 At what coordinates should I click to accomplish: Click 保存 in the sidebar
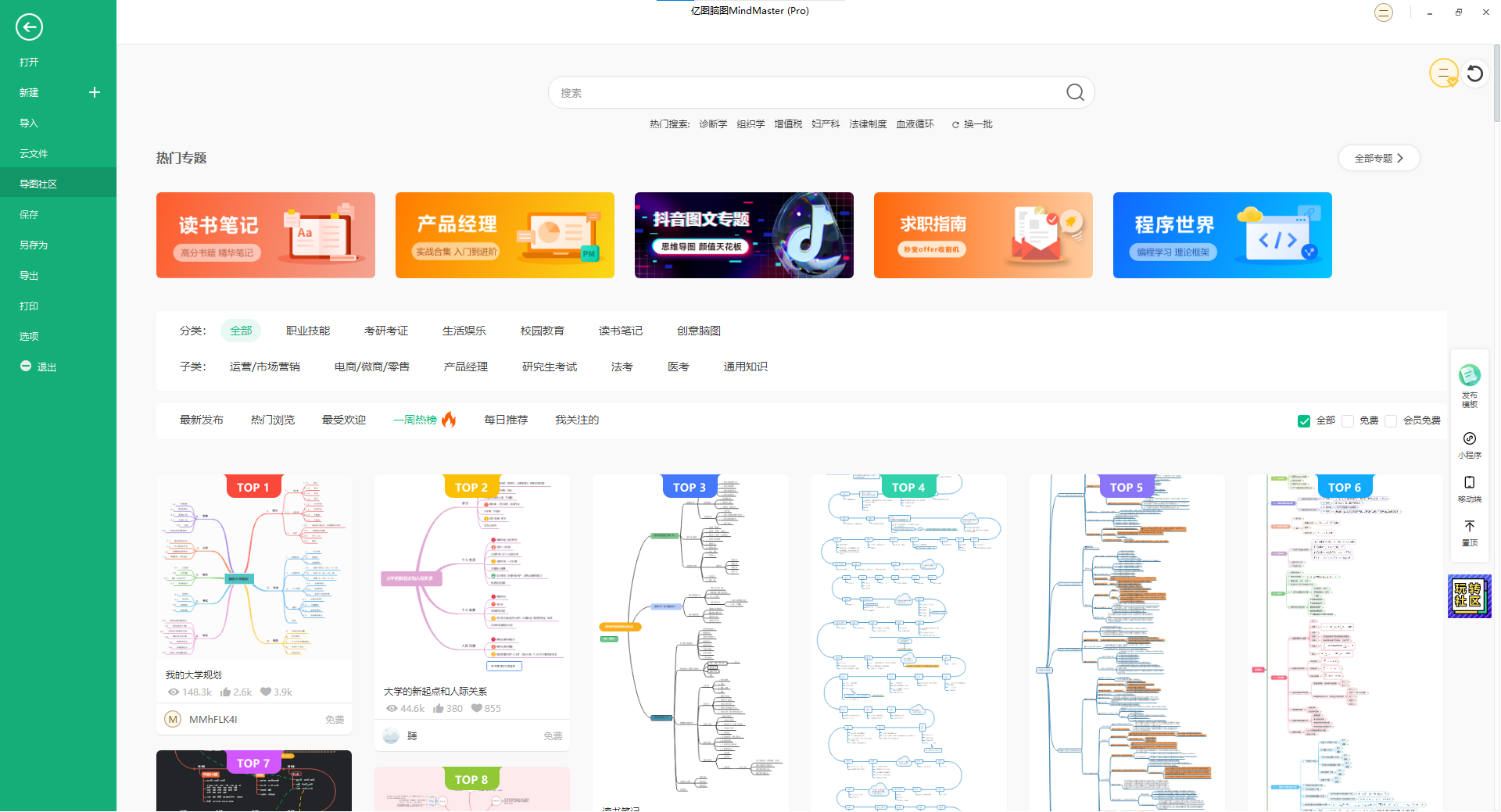coord(29,214)
